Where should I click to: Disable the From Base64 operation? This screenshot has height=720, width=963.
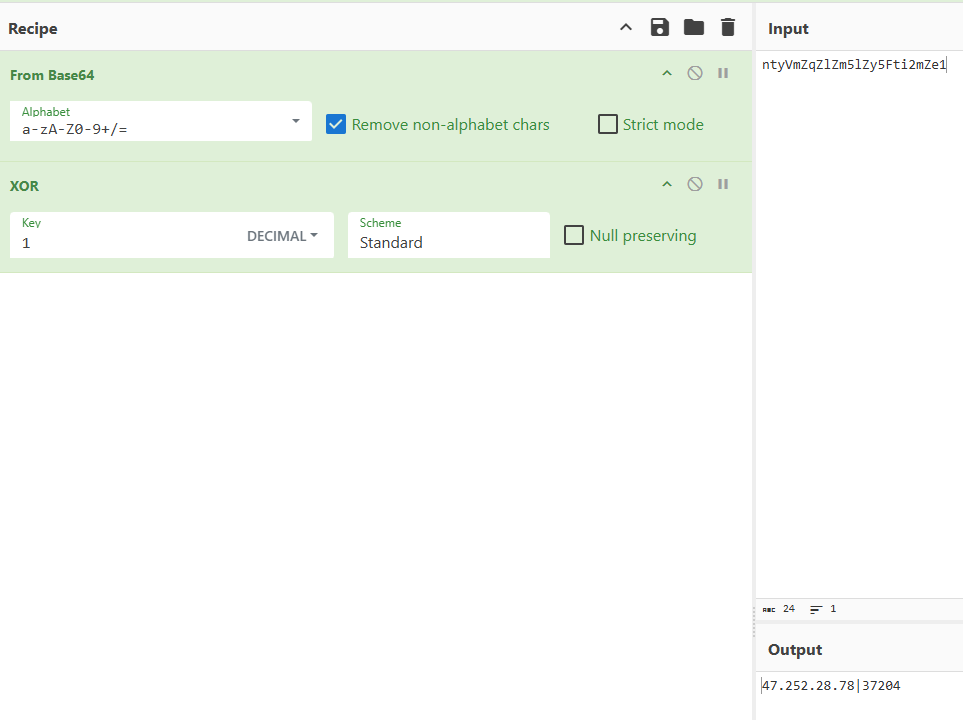pos(695,73)
